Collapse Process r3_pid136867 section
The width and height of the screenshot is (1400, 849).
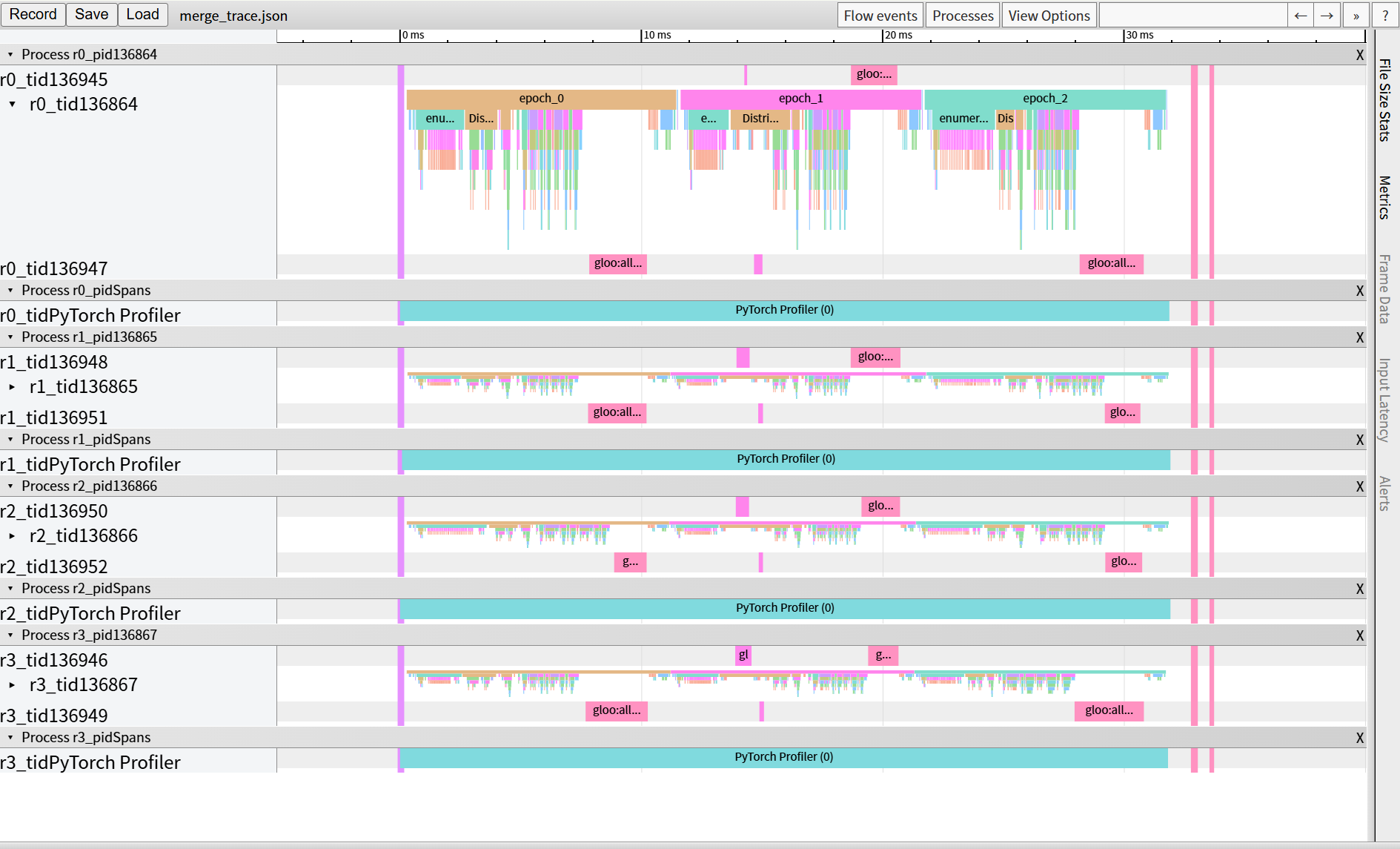10,635
